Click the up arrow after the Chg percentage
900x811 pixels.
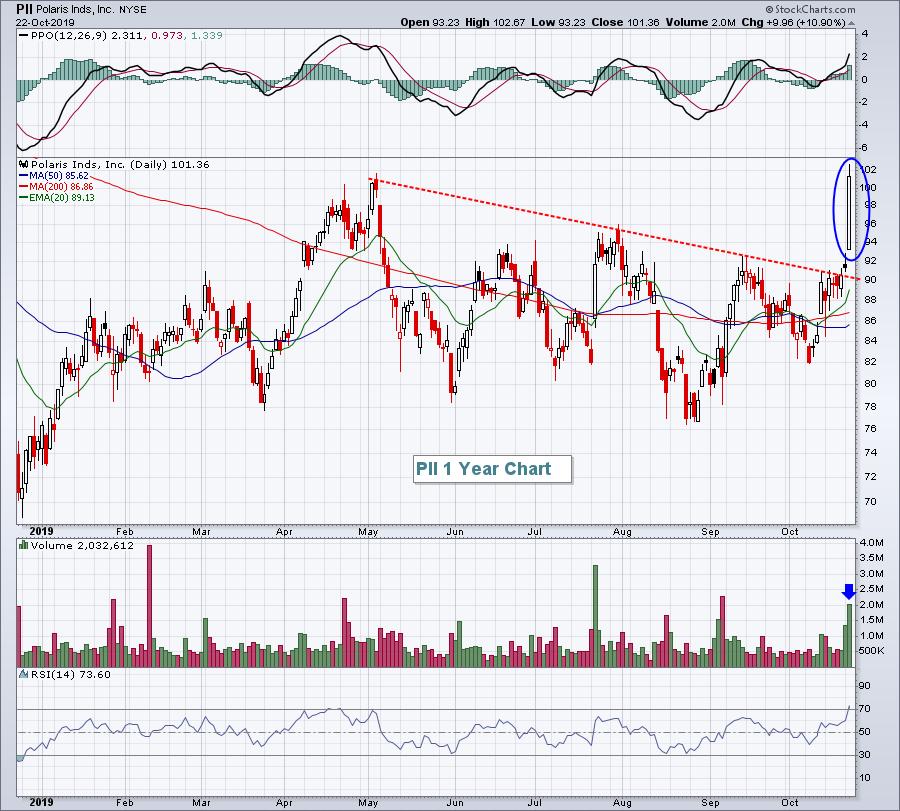(852, 23)
